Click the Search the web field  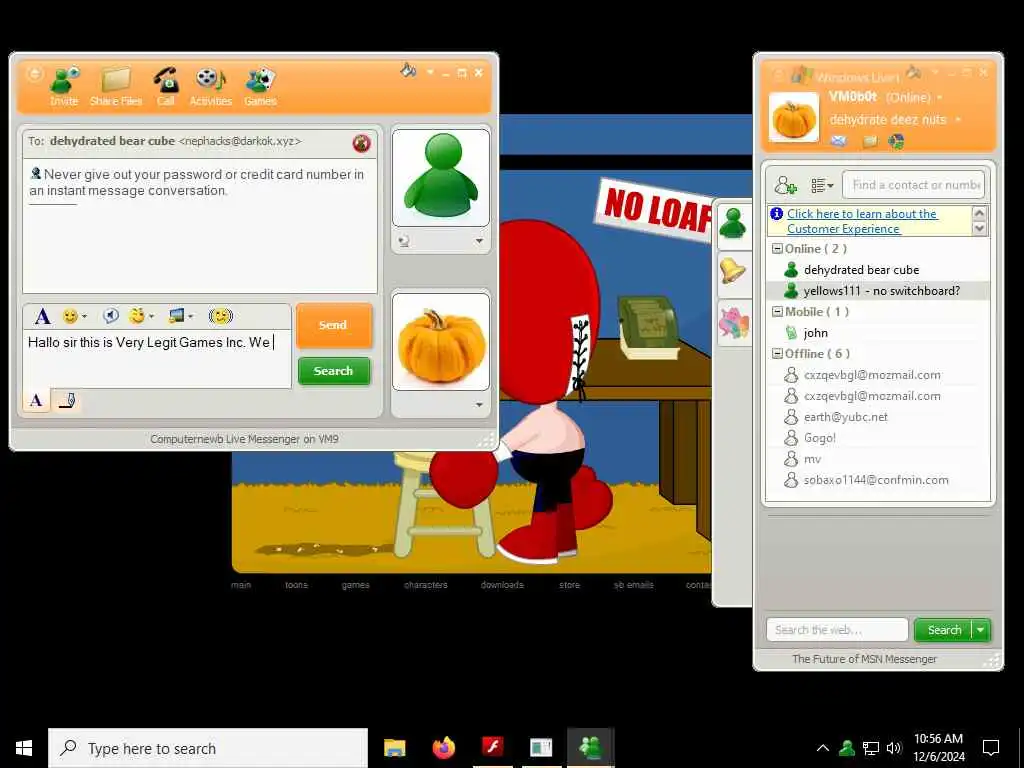pos(837,630)
